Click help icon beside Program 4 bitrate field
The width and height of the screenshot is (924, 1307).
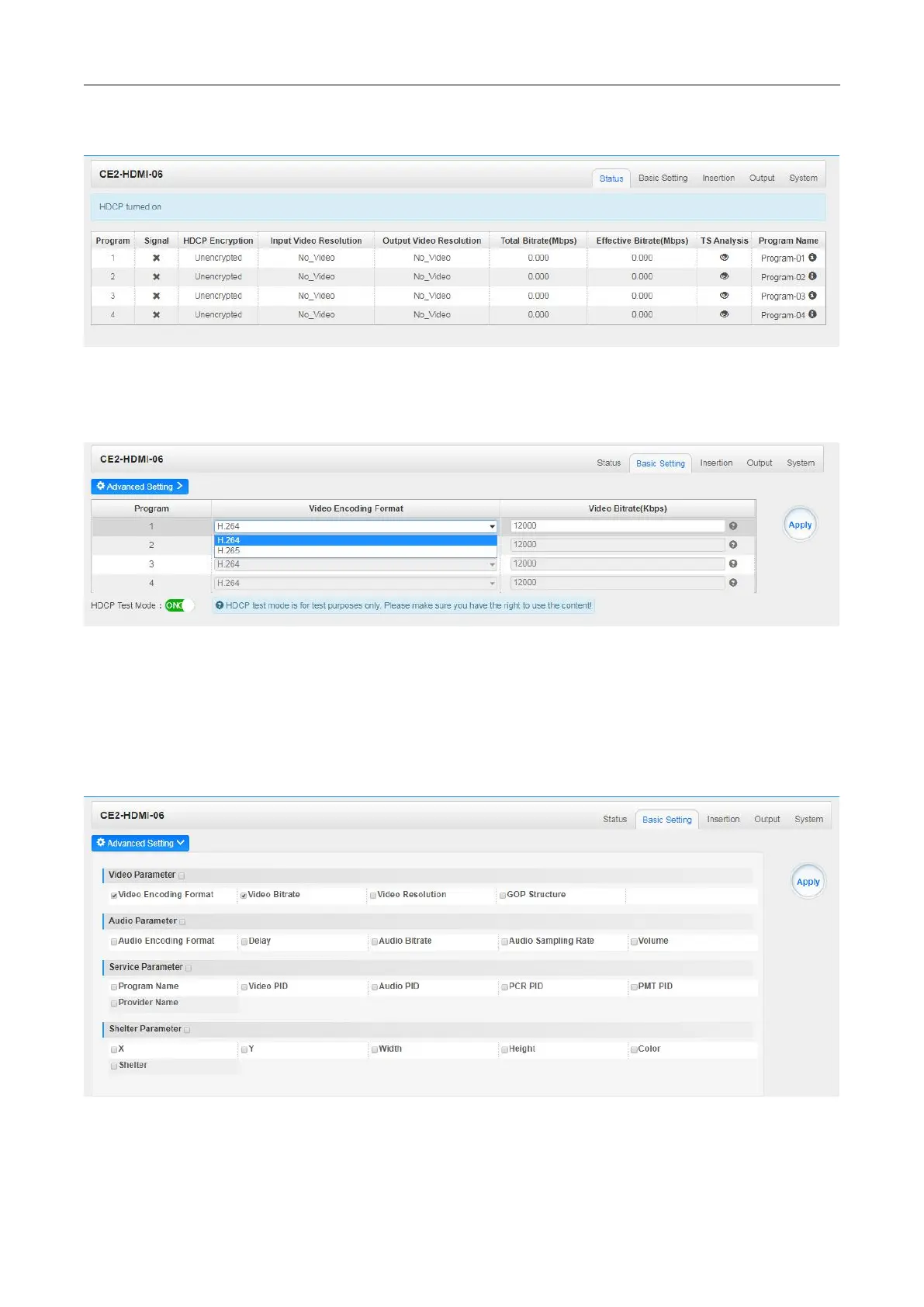pyautogui.click(x=733, y=583)
